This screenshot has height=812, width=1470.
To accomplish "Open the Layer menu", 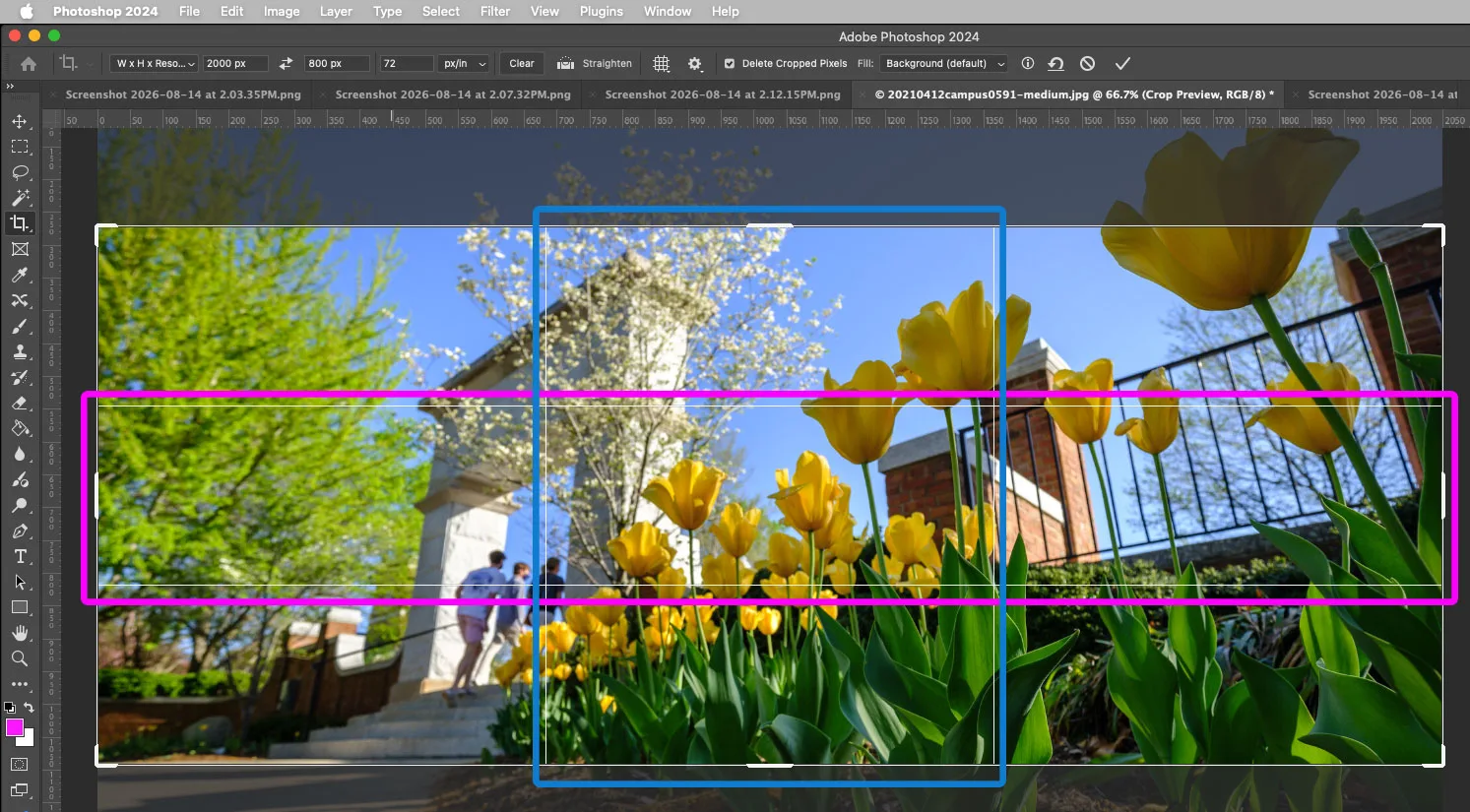I will [336, 11].
